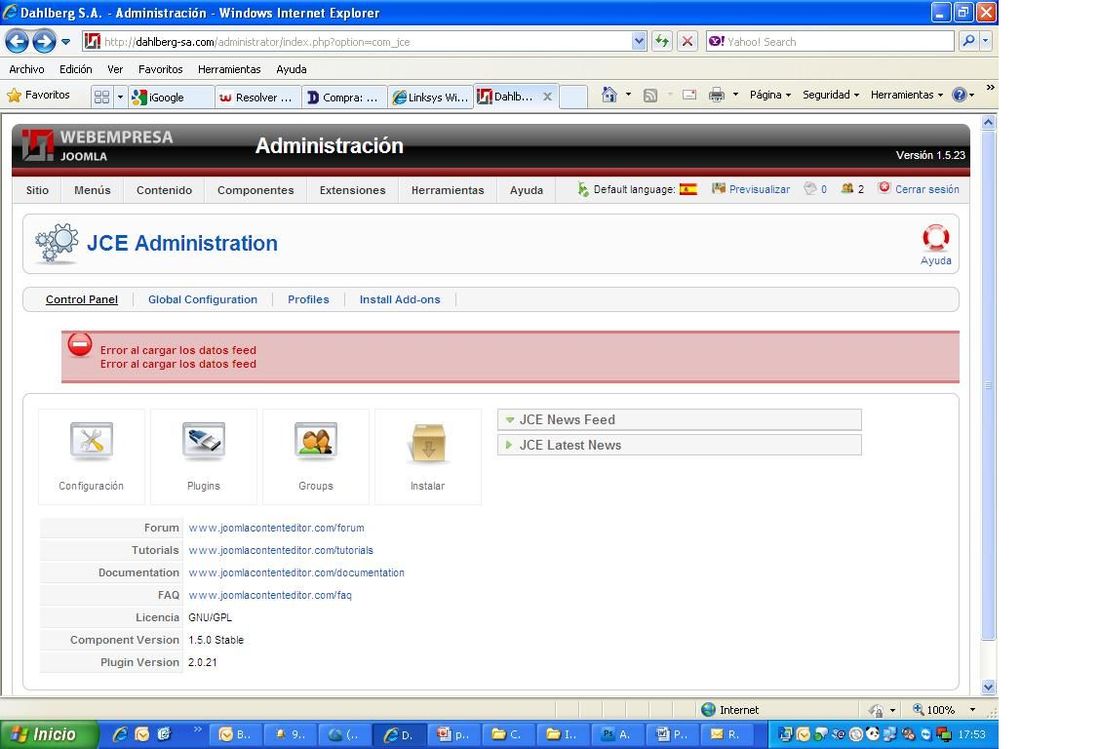Image resolution: width=1100 pixels, height=749 pixels.
Task: Click the system tray clock 17:53
Action: [971, 734]
